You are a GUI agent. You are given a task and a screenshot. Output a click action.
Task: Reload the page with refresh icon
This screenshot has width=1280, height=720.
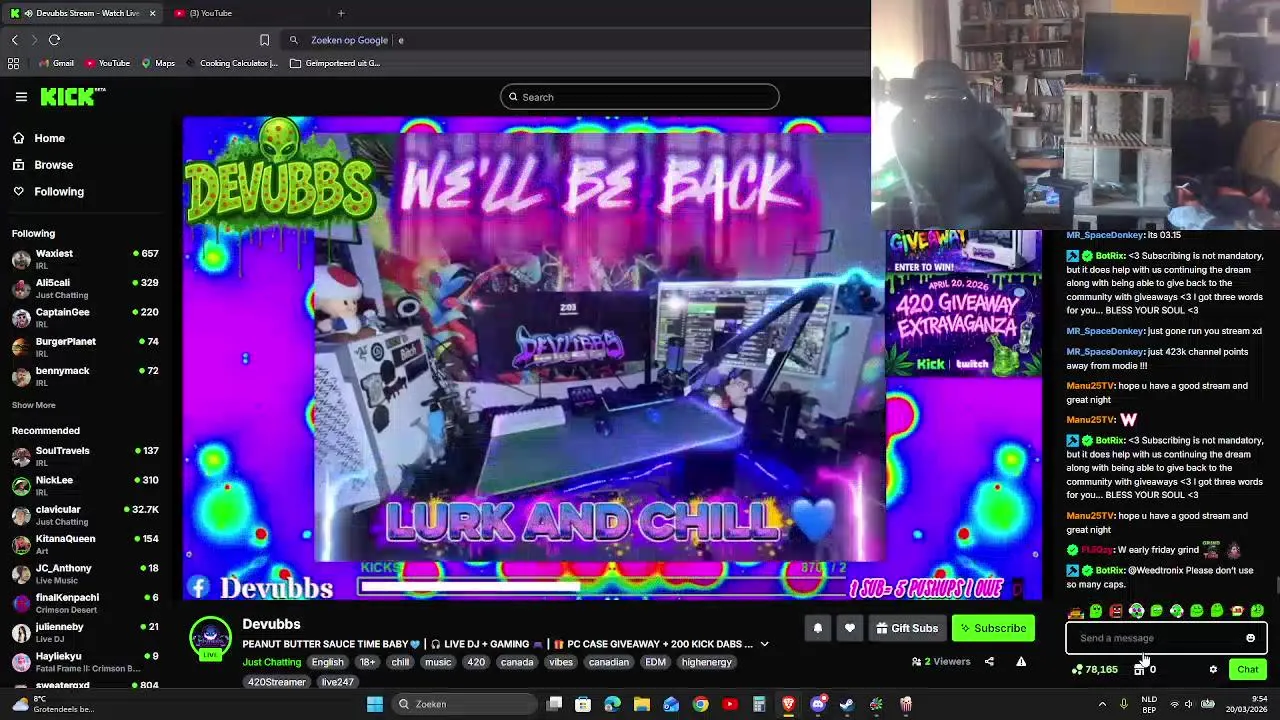point(54,40)
